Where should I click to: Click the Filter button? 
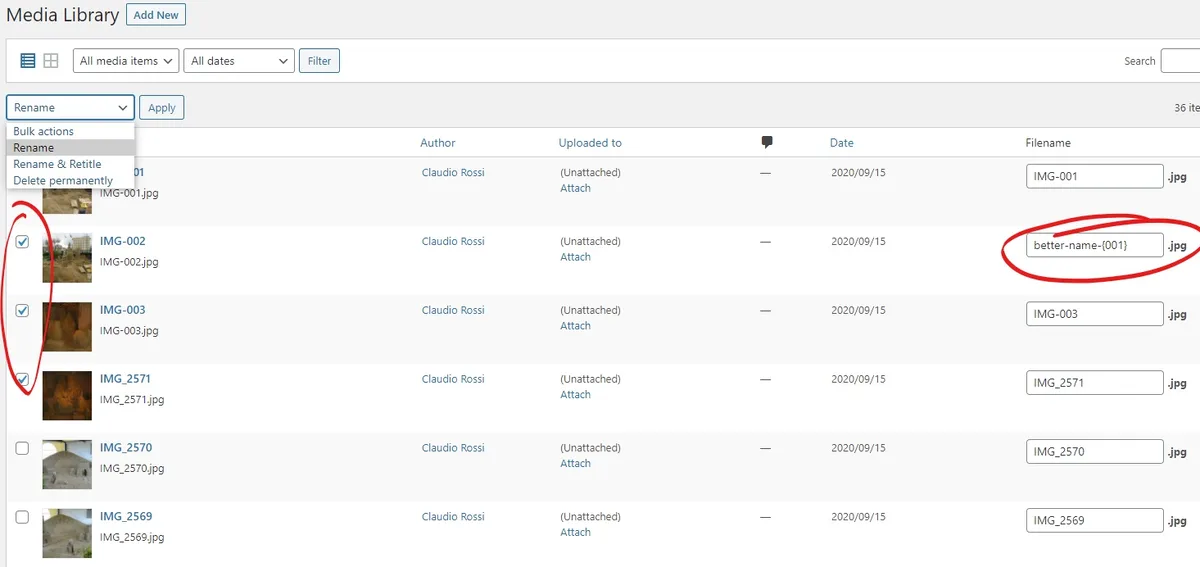pyautogui.click(x=320, y=61)
